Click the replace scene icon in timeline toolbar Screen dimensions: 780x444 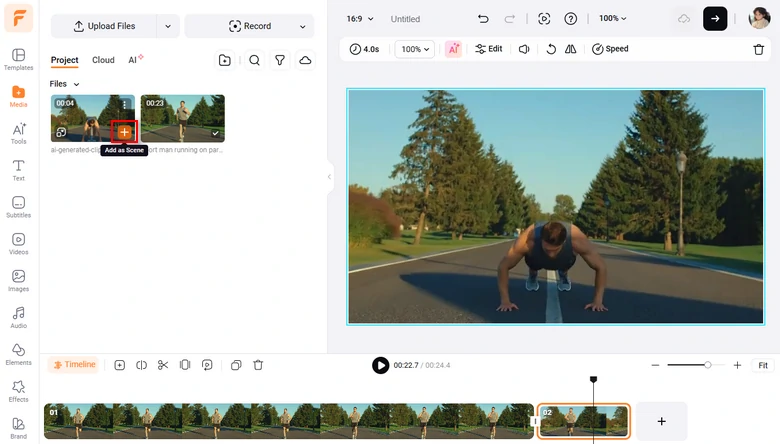pos(207,365)
